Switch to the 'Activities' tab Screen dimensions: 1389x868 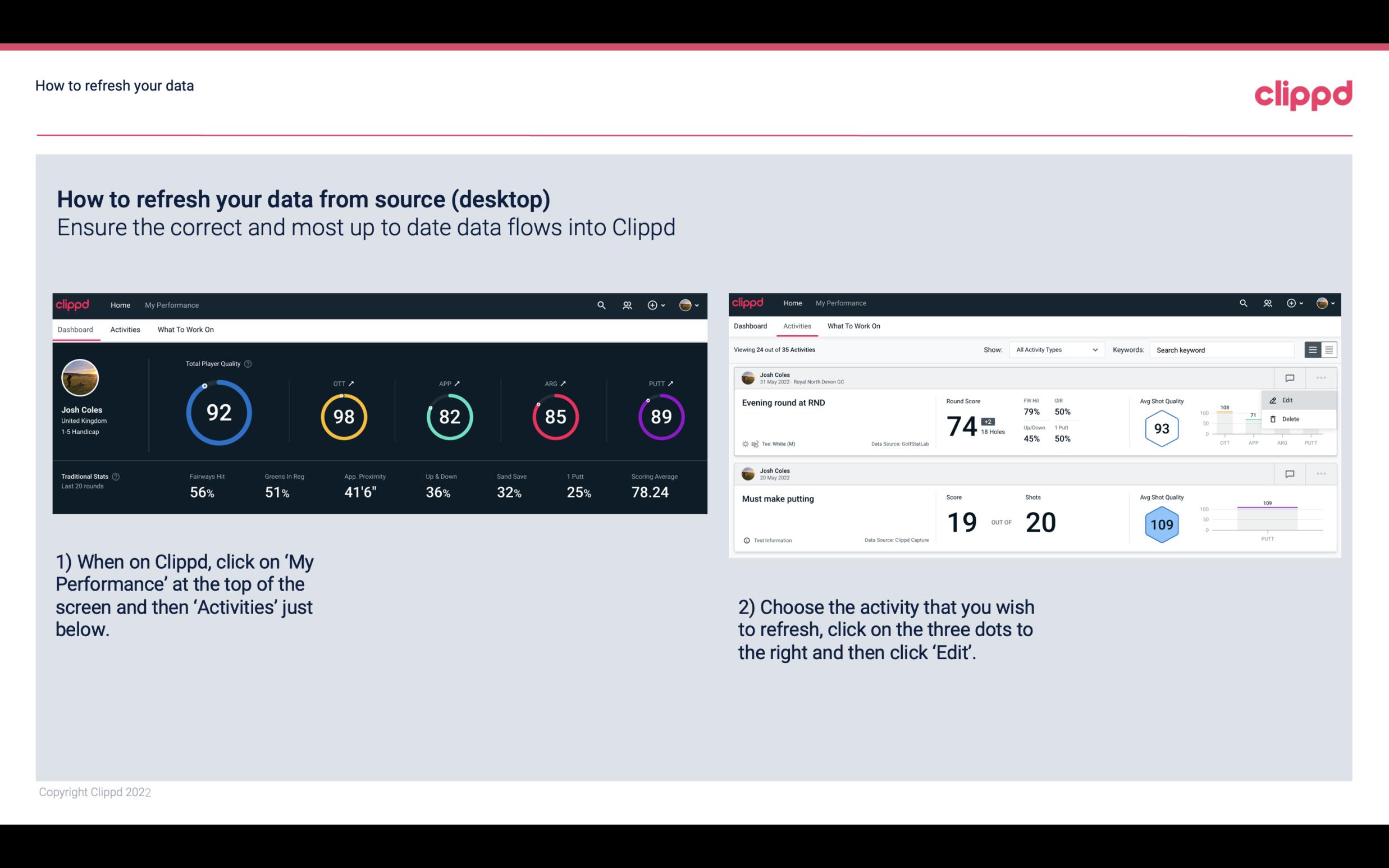click(x=125, y=329)
